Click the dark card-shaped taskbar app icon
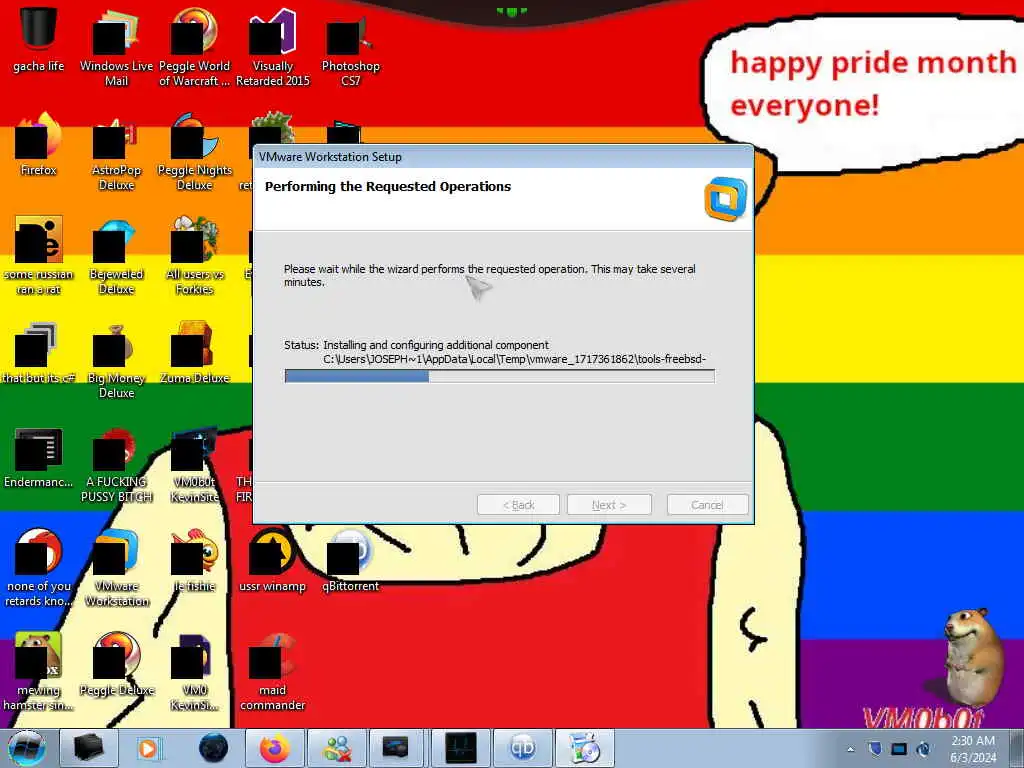Viewport: 1024px width, 768px height. click(396, 748)
